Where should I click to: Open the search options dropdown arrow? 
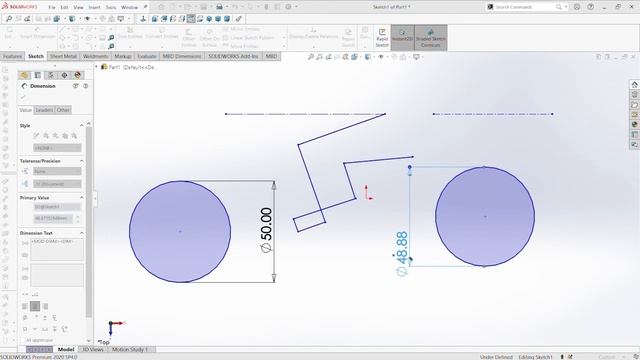coord(566,7)
